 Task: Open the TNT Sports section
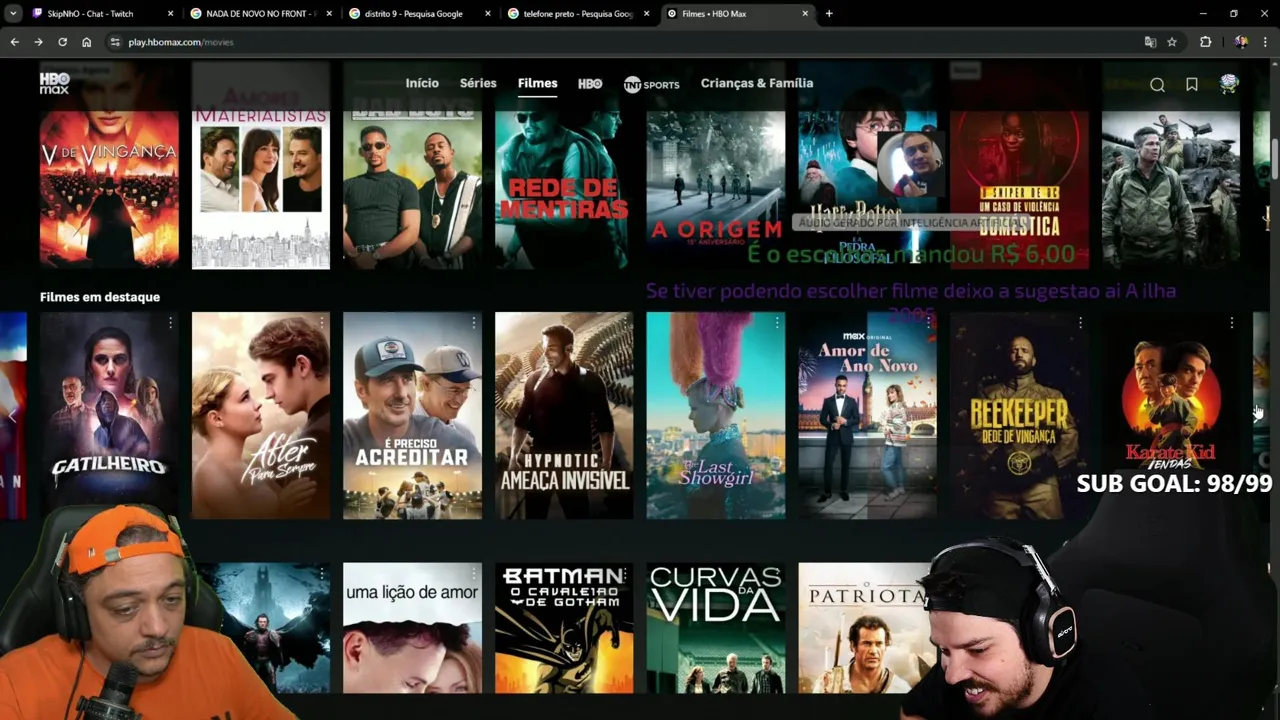pos(651,84)
